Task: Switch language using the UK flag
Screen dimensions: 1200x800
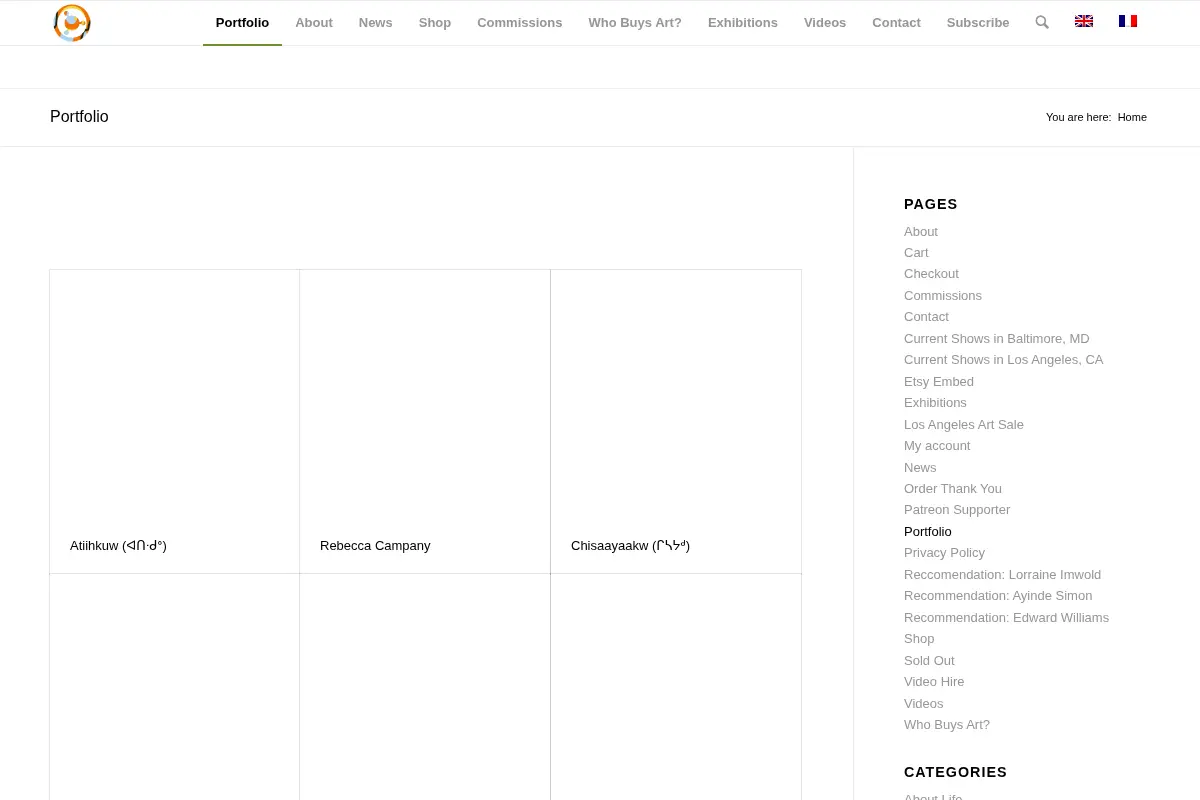Action: [x=1084, y=21]
